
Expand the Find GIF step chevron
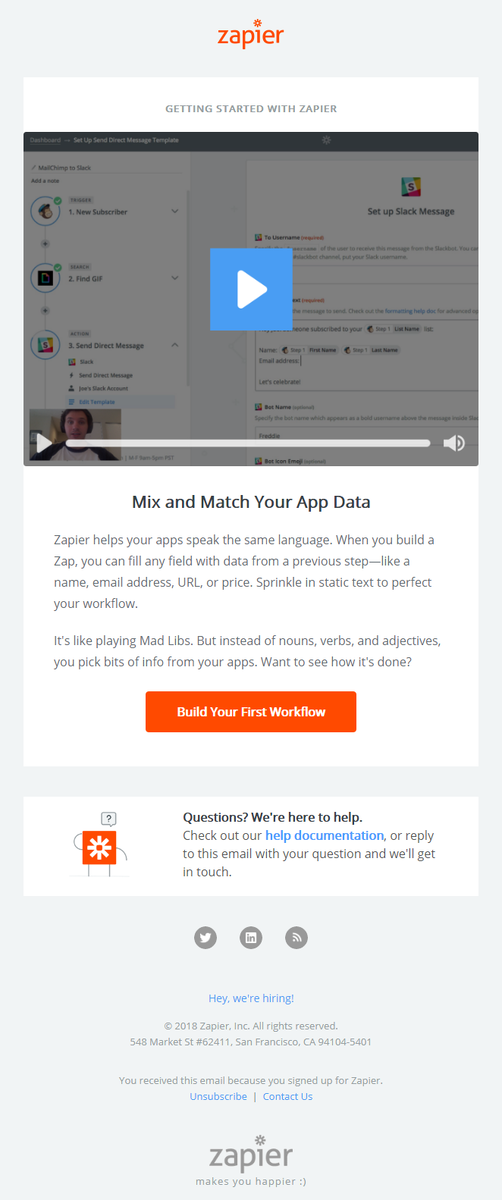[176, 278]
